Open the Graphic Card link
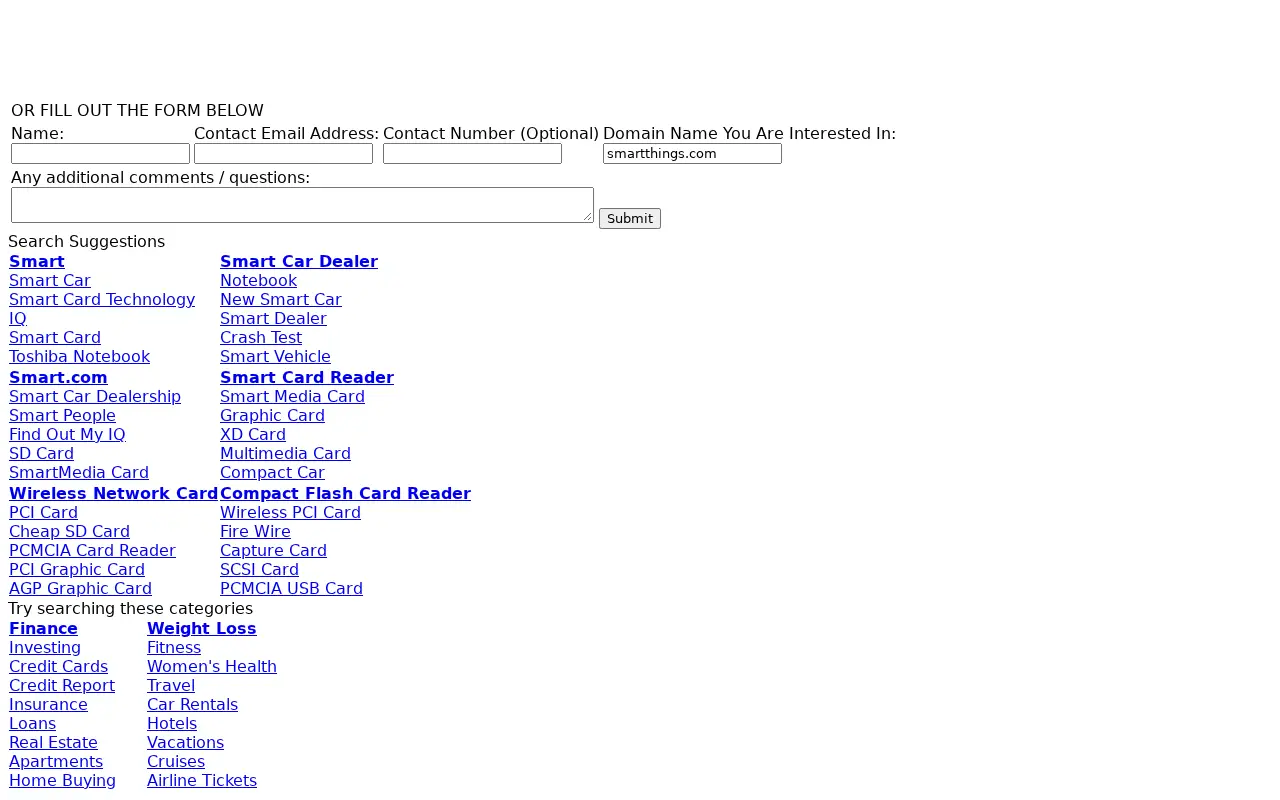This screenshot has height=800, width=1280. 272,416
